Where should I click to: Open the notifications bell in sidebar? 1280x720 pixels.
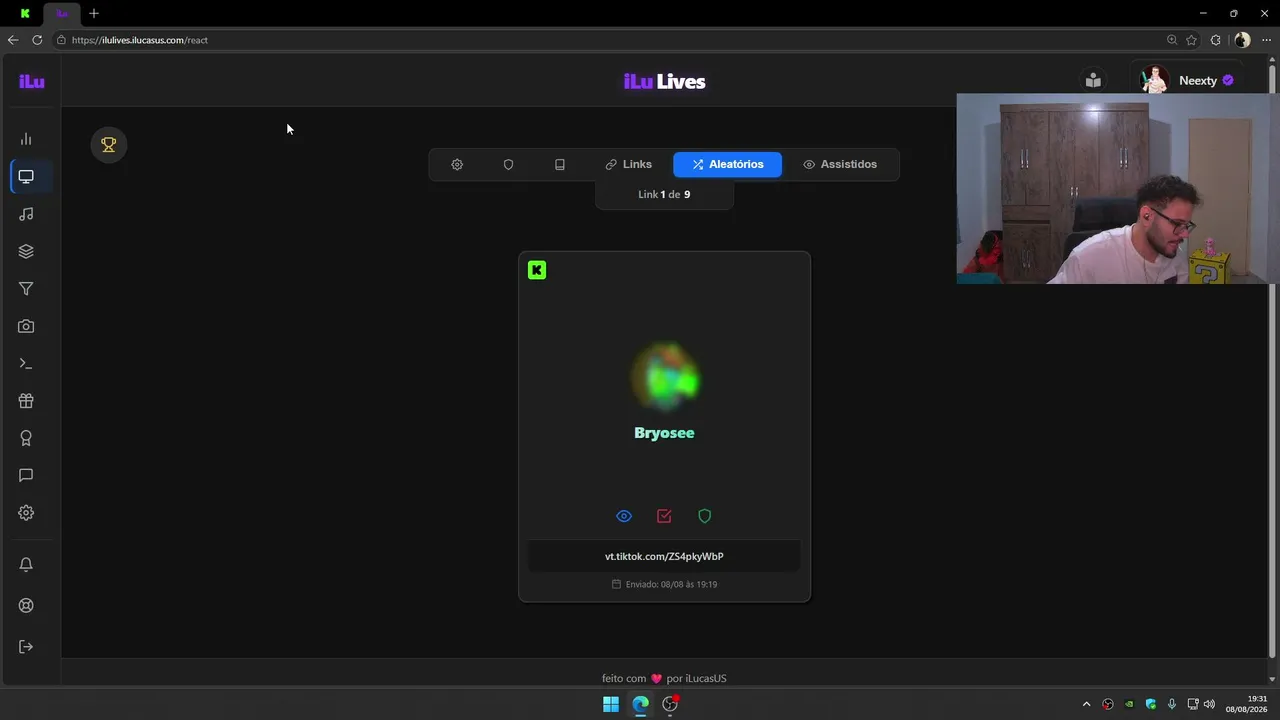click(26, 565)
